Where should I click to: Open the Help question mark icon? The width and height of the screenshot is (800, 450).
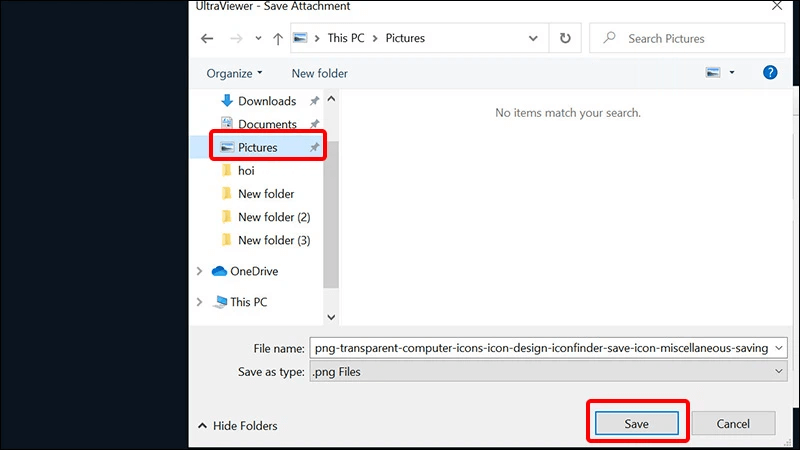(x=770, y=72)
